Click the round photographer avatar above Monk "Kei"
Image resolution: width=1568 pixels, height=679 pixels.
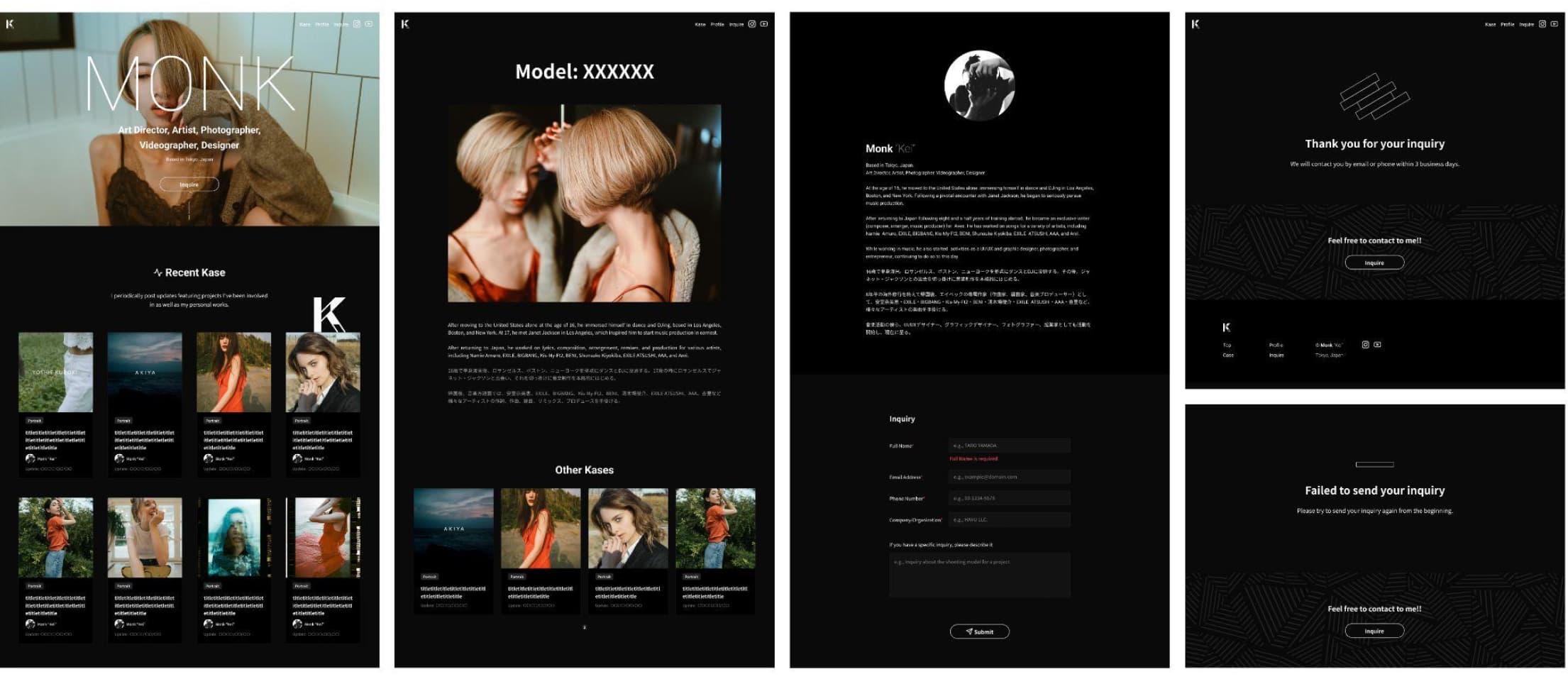pos(979,85)
